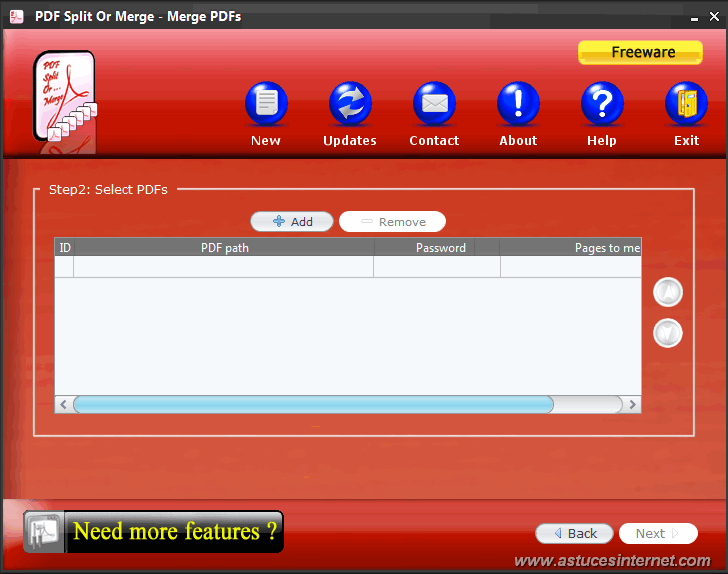
Task: Move selected PDF down with arrow button
Action: pyautogui.click(x=668, y=333)
